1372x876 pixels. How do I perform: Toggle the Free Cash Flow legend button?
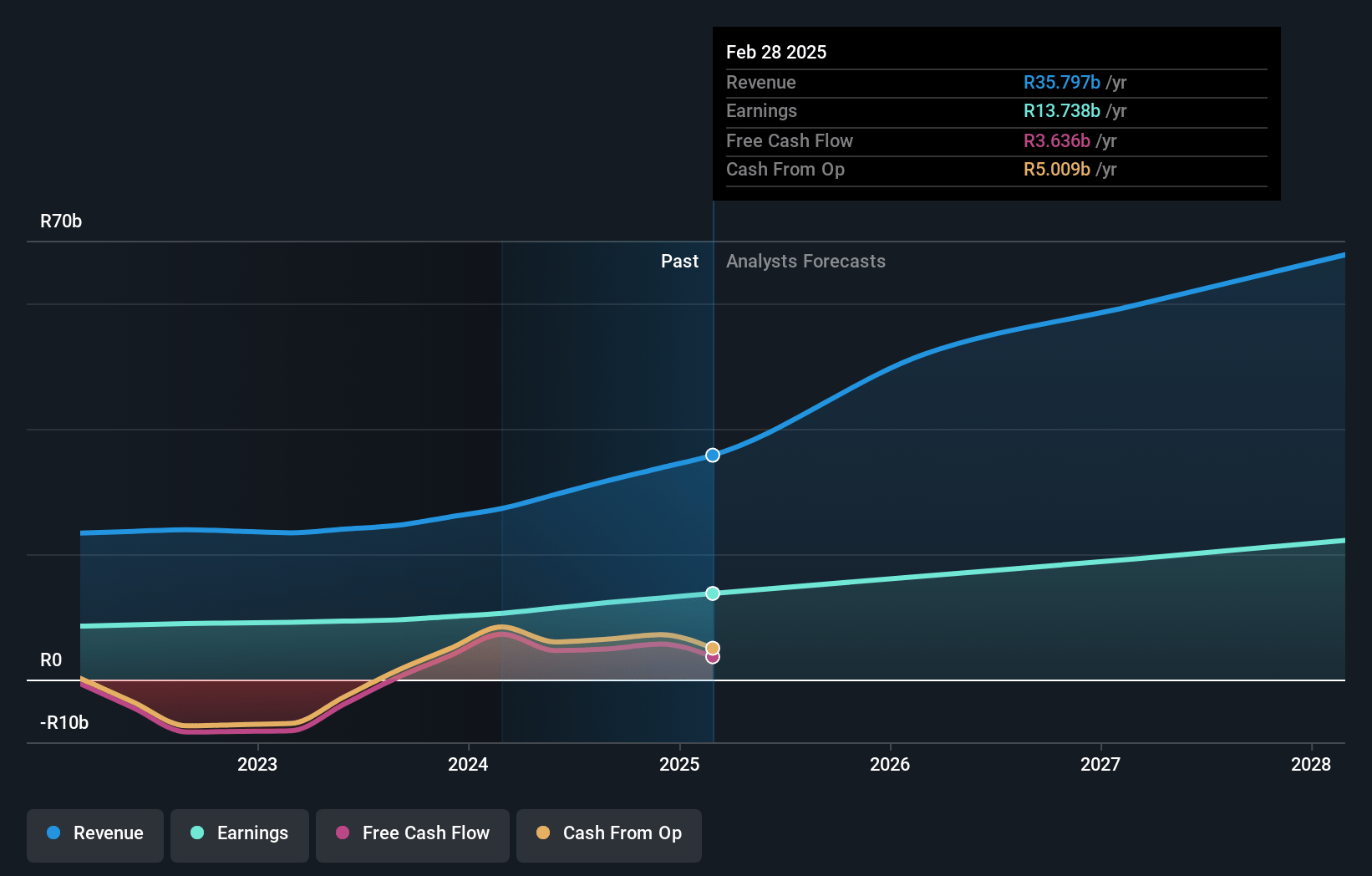[413, 835]
